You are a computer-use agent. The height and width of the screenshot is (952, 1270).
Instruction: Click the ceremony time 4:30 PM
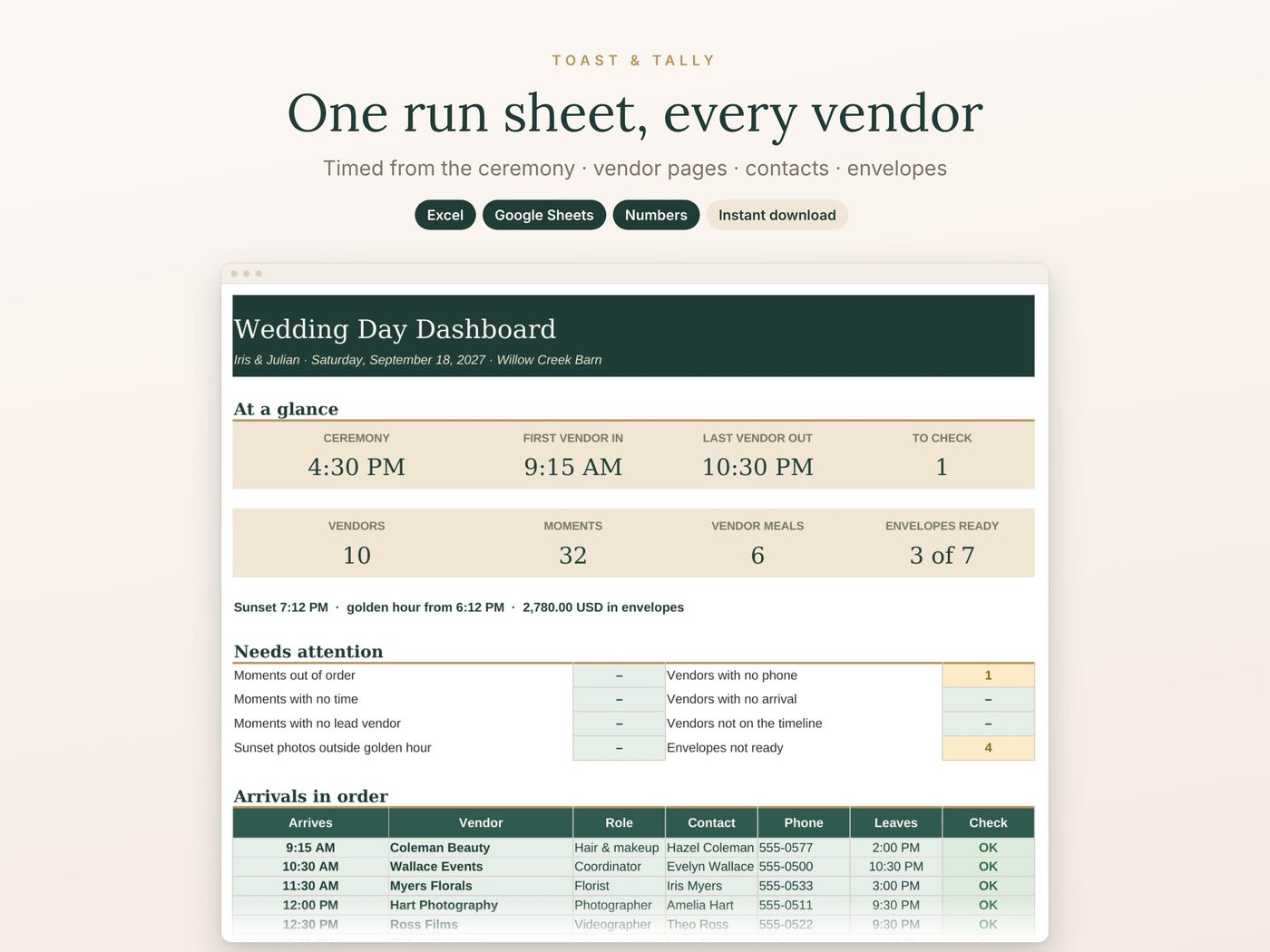coord(357,467)
